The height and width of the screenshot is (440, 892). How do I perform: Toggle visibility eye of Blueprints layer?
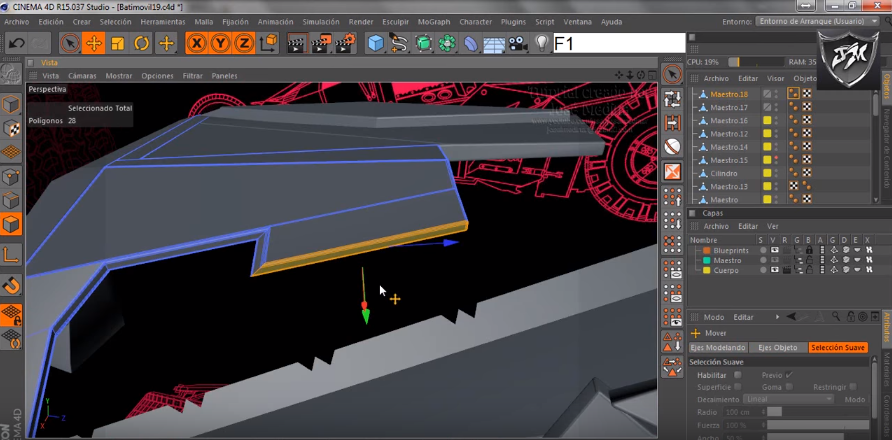click(774, 250)
